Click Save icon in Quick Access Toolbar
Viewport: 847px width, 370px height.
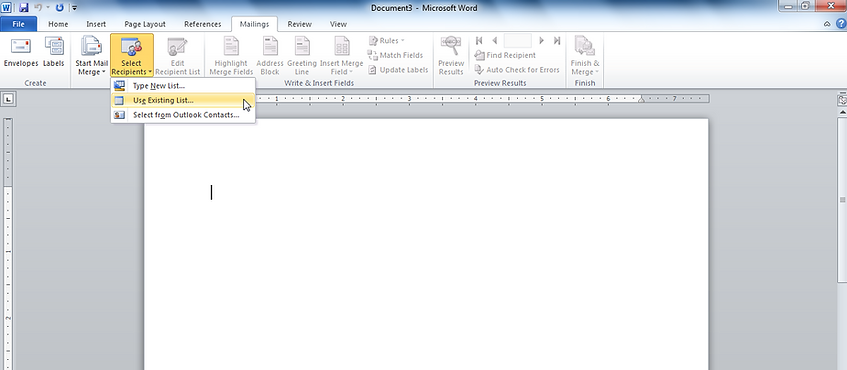coord(23,8)
